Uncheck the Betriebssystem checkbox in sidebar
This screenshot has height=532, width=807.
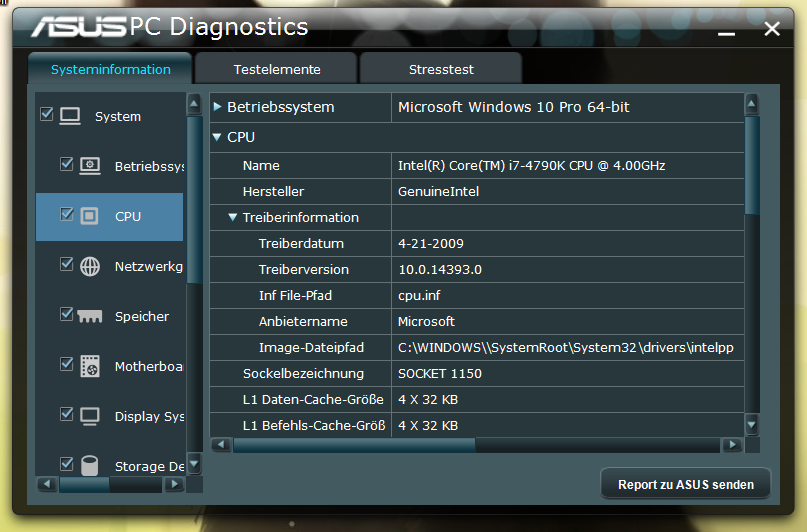(x=66, y=164)
